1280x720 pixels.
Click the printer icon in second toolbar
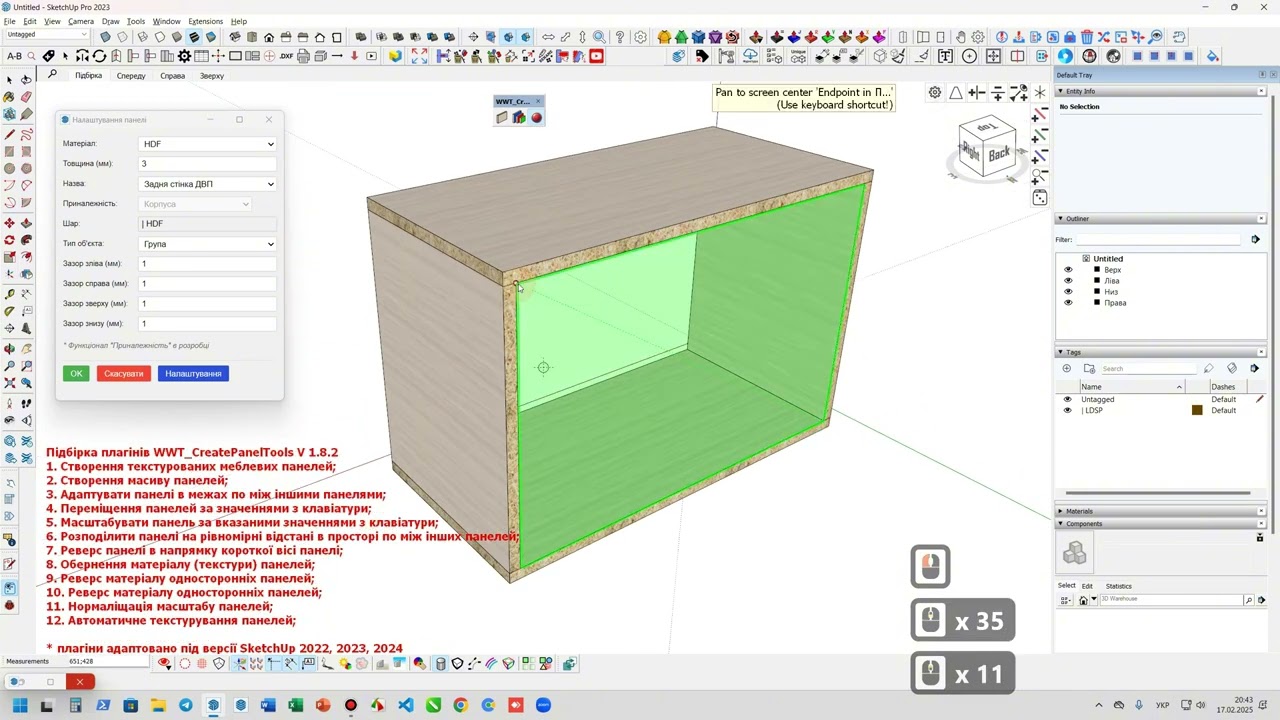pyautogui.click(x=303, y=56)
